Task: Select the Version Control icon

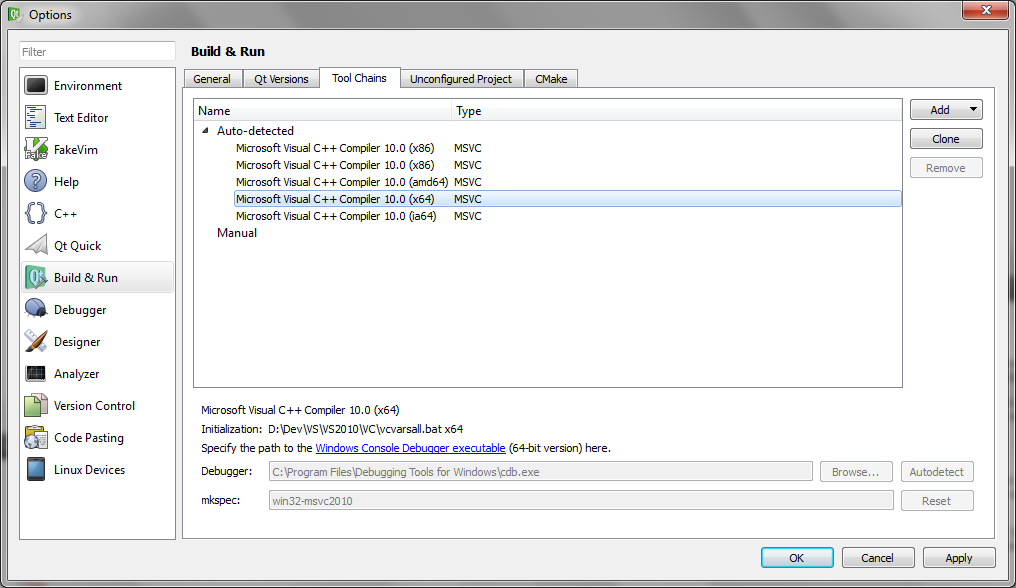Action: [36, 406]
